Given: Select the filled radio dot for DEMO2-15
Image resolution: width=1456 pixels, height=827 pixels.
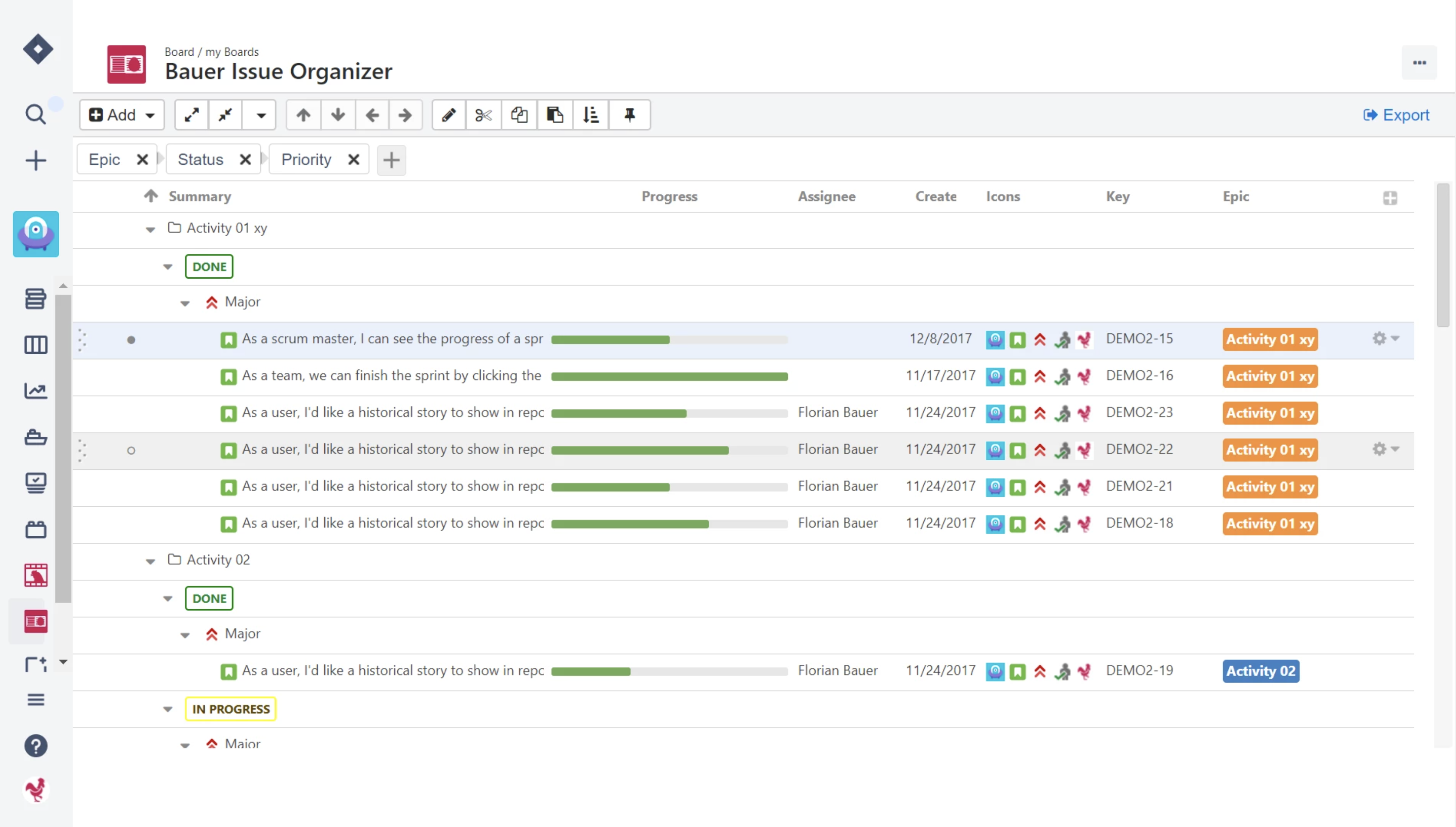Looking at the screenshot, I should [x=131, y=340].
